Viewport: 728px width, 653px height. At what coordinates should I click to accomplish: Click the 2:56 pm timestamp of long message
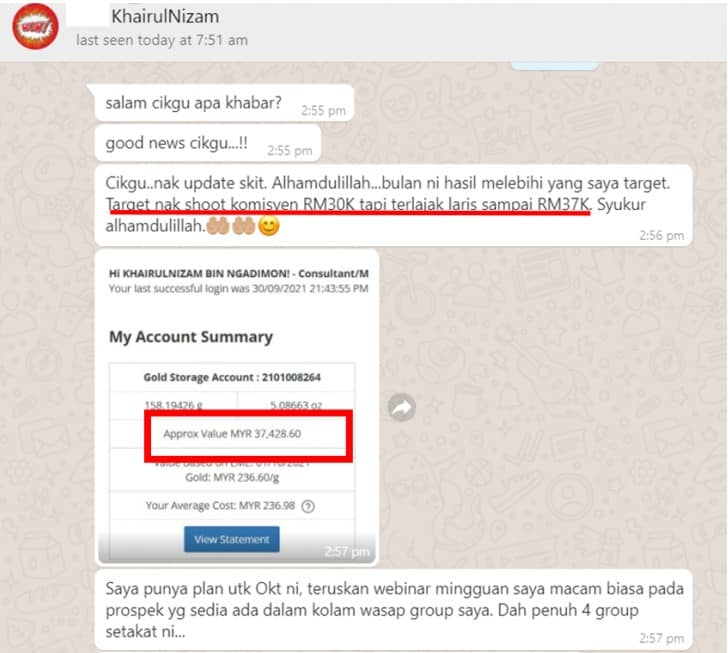coord(662,235)
